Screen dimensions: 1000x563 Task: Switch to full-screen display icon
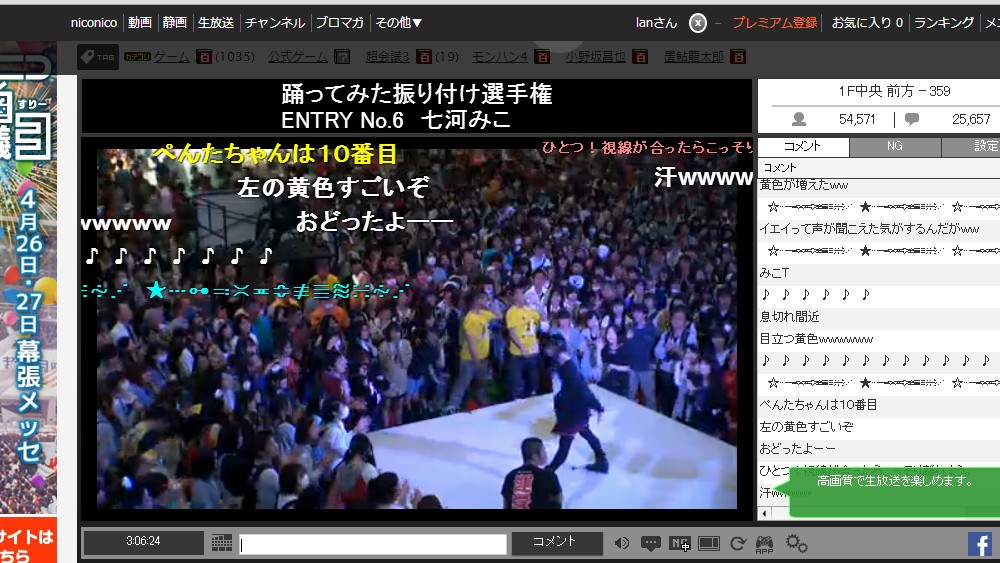pos(709,543)
